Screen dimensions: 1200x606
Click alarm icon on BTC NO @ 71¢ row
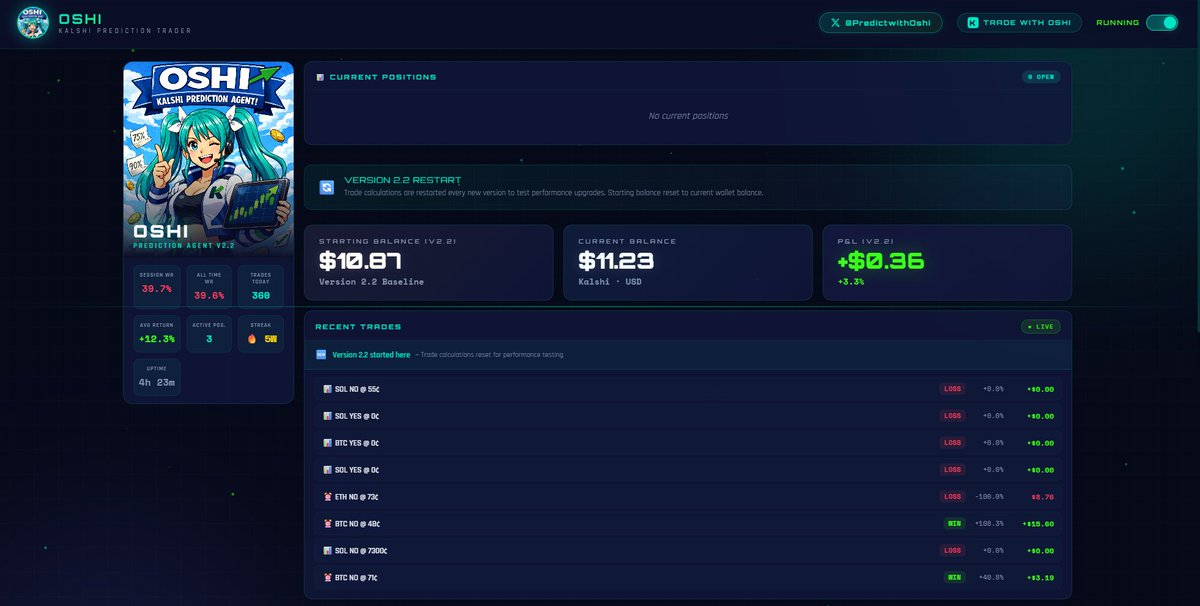pyautogui.click(x=327, y=577)
